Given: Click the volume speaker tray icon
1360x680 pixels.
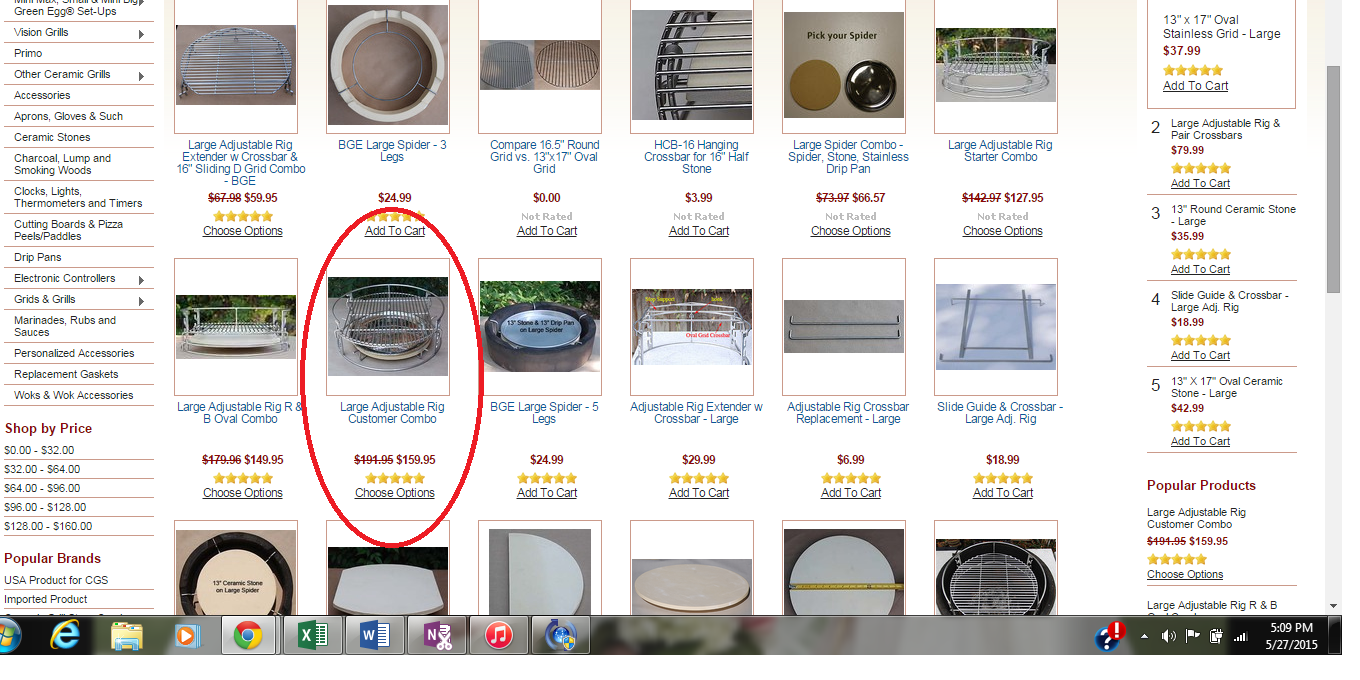Looking at the screenshot, I should pos(1168,636).
